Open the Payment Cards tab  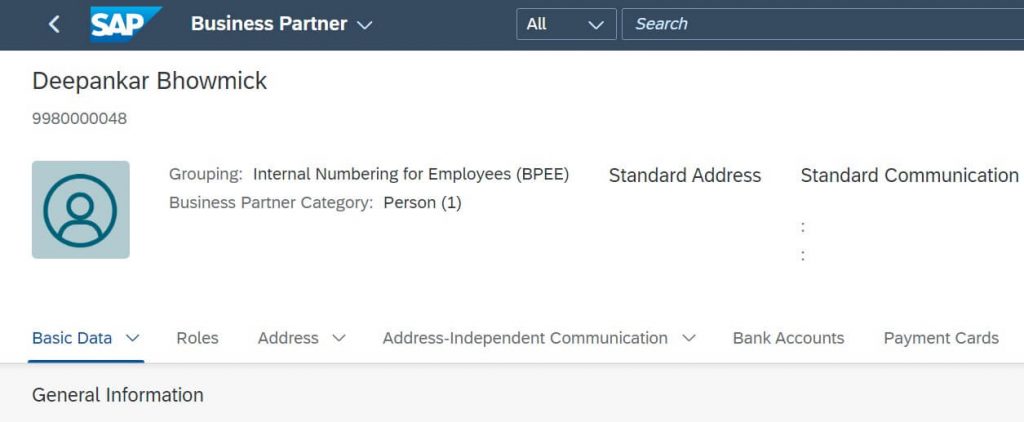pos(941,338)
